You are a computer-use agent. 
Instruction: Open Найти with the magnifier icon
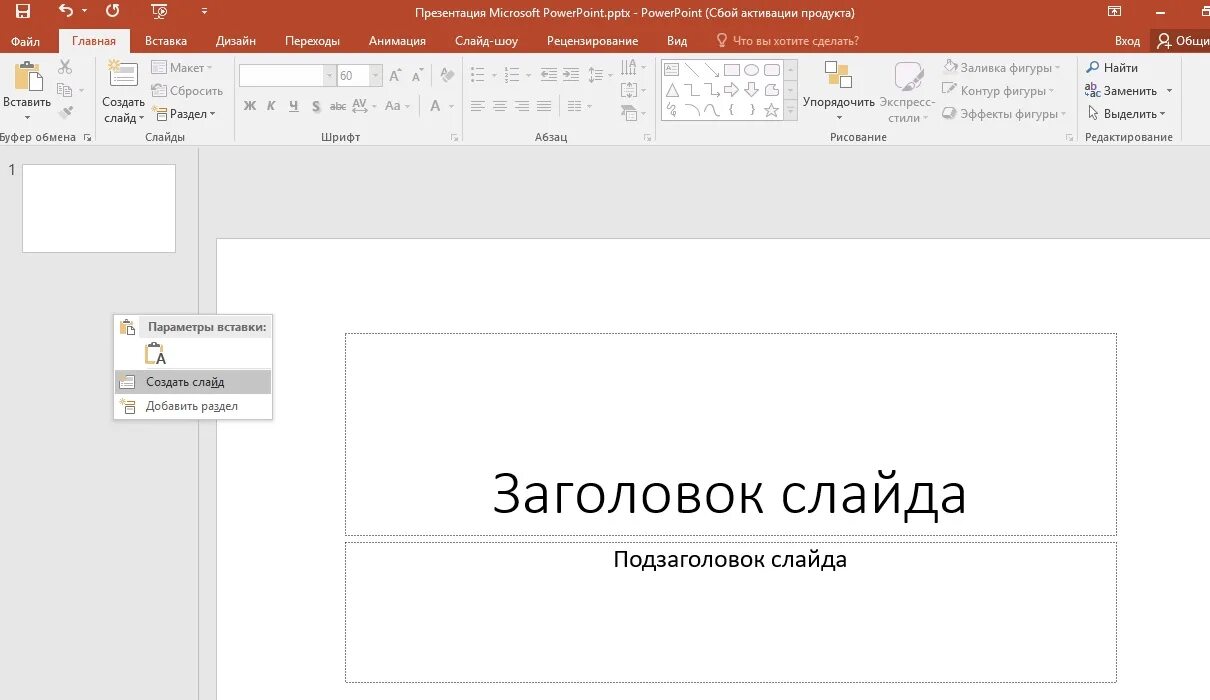pyautogui.click(x=1092, y=67)
